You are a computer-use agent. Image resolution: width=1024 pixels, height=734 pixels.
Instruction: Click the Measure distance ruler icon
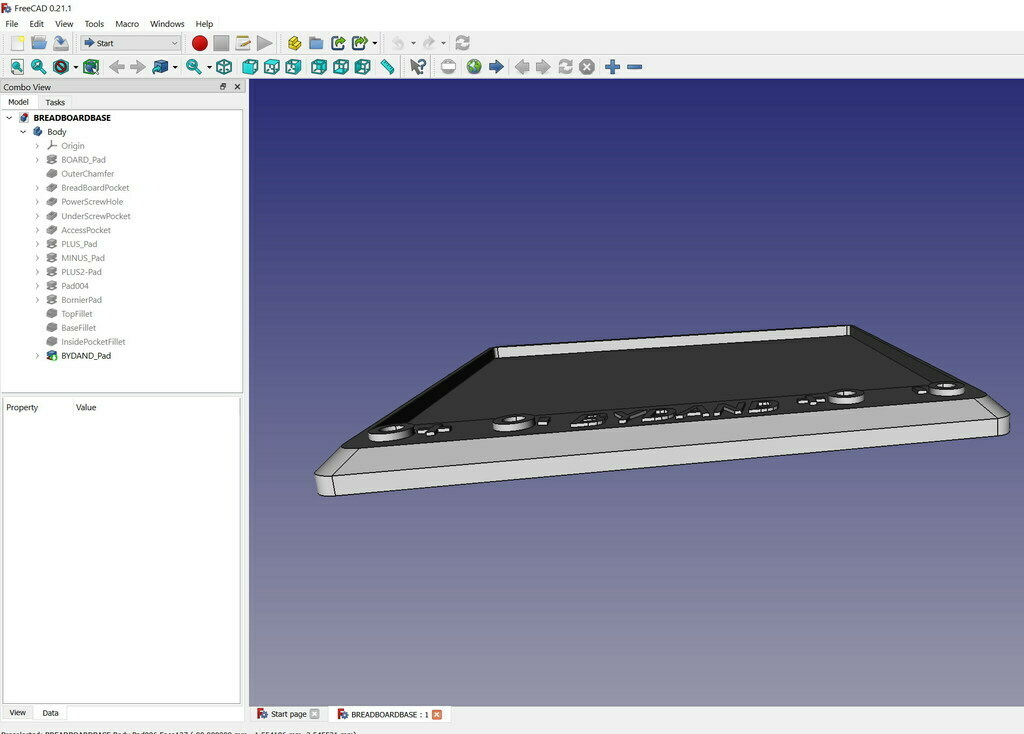387,67
